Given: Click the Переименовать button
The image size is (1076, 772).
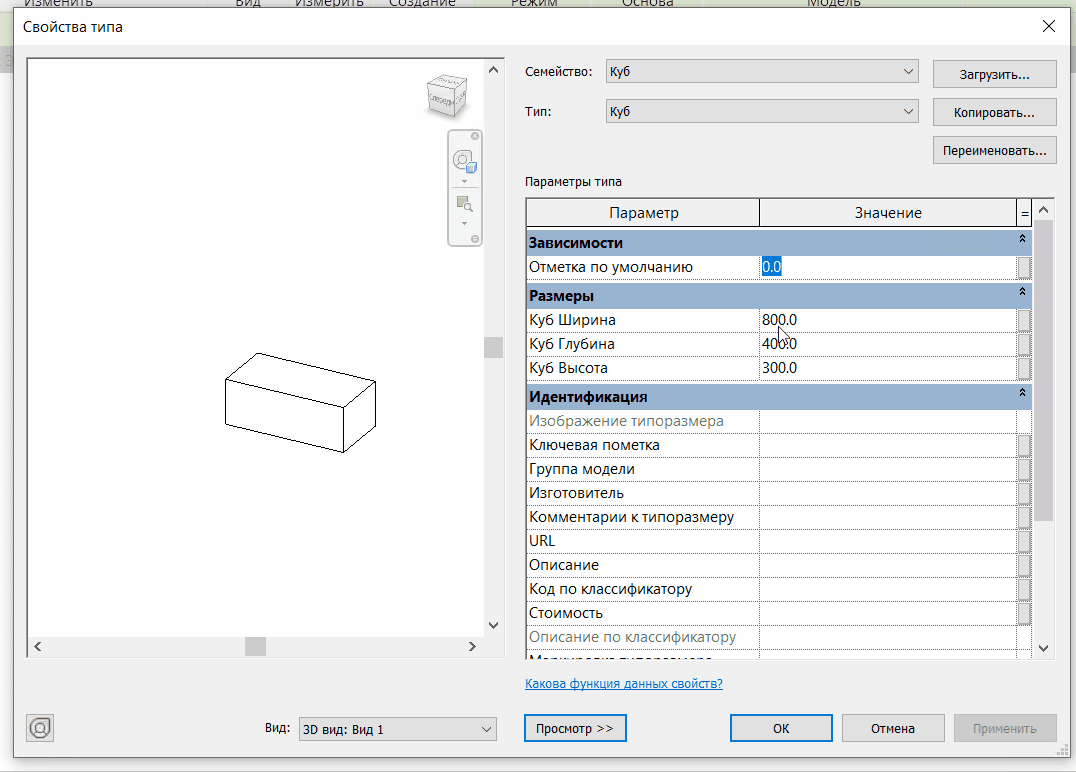Looking at the screenshot, I should point(994,150).
